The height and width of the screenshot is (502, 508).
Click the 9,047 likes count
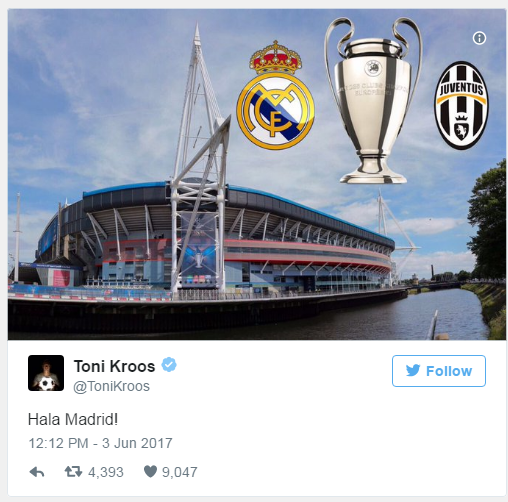[180, 472]
